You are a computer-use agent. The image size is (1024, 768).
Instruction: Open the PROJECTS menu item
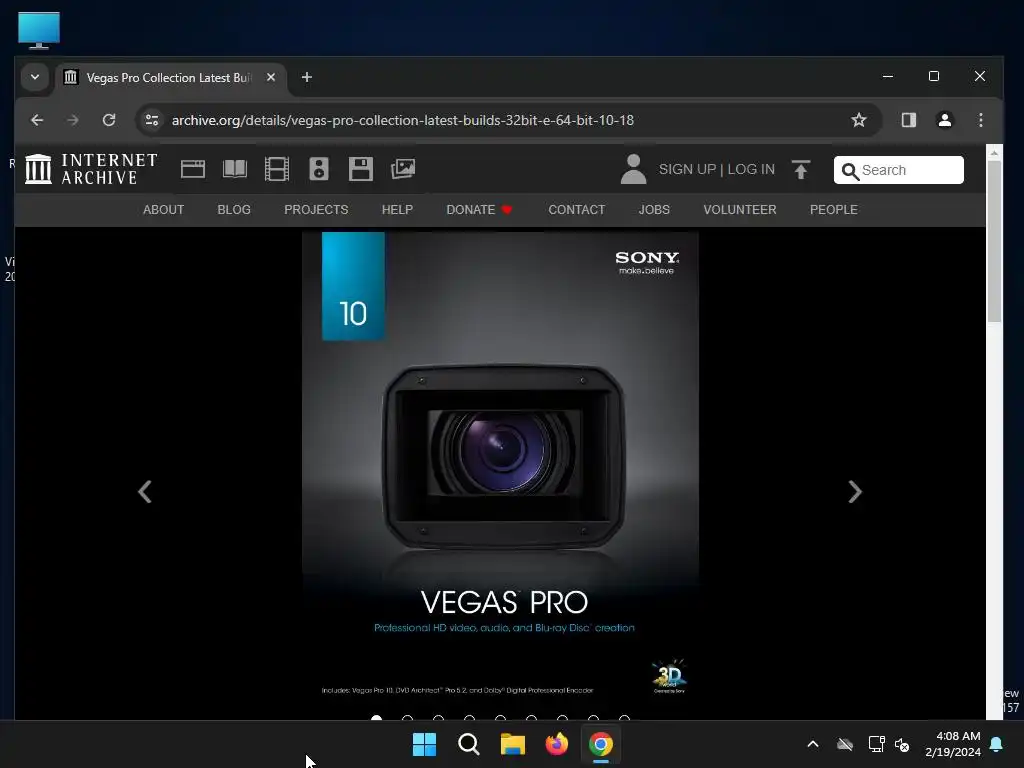coord(316,210)
